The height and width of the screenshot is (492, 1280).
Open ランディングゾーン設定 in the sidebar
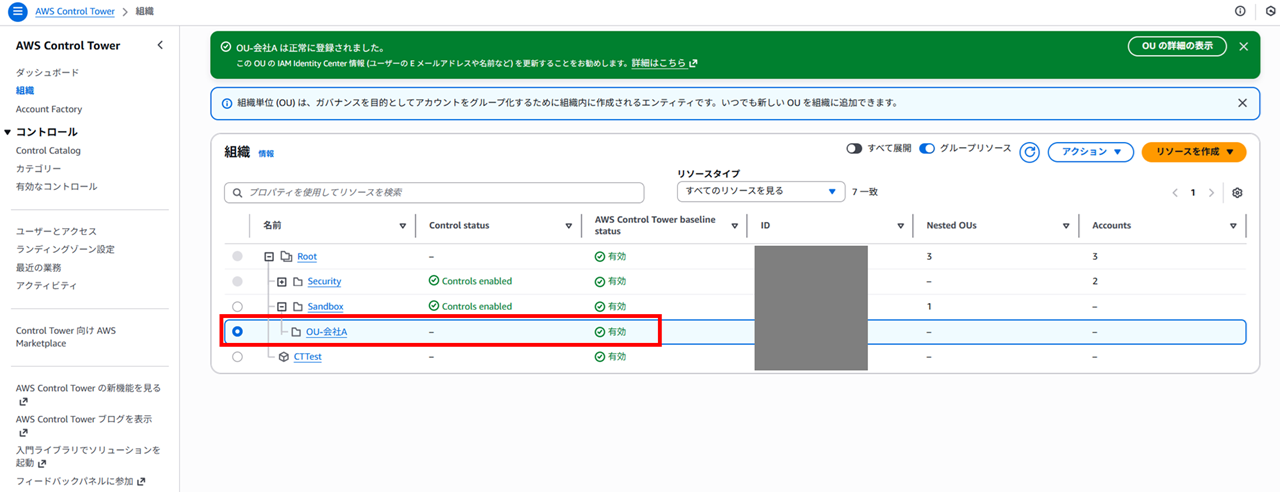pos(65,249)
